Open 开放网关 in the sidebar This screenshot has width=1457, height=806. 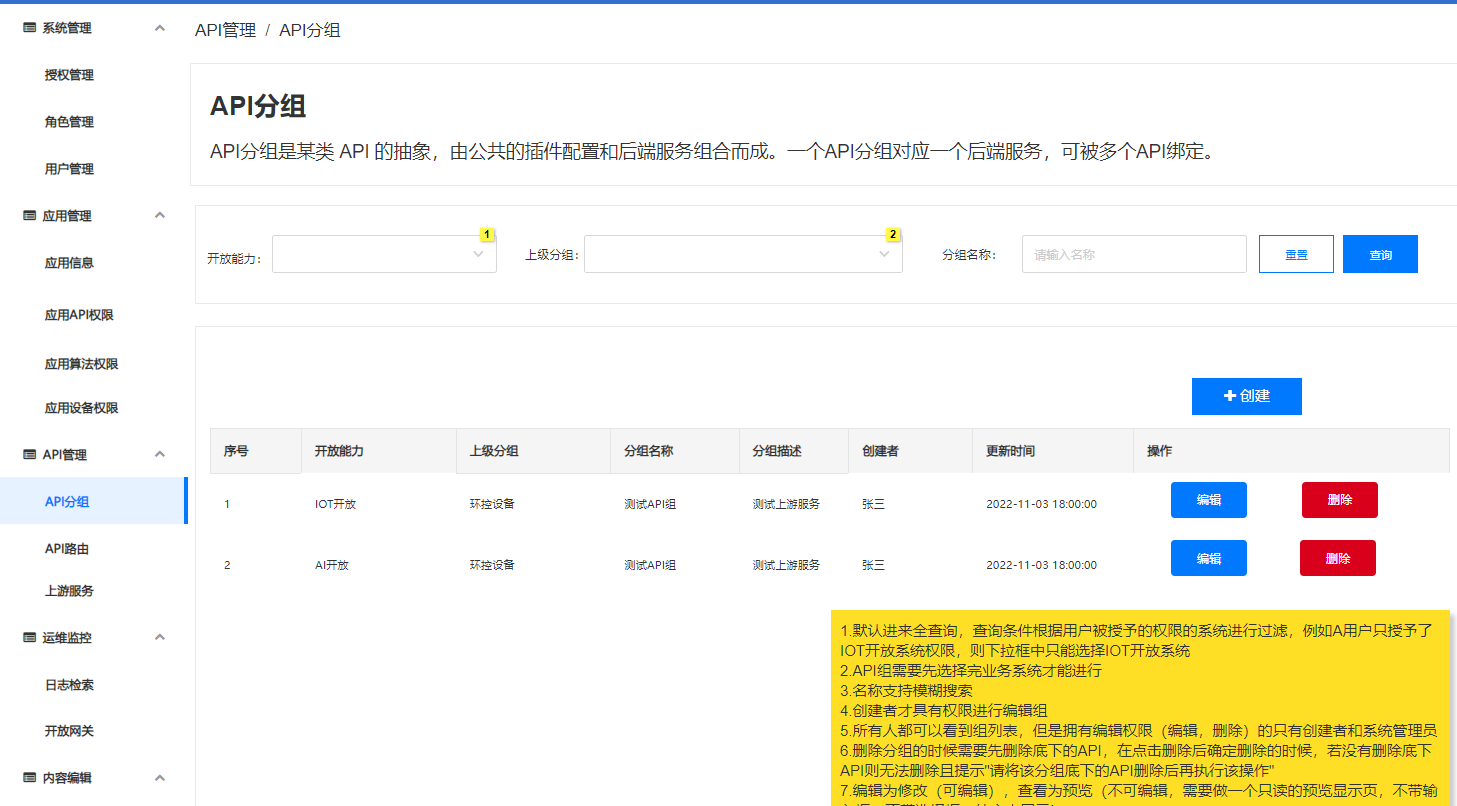(x=69, y=731)
